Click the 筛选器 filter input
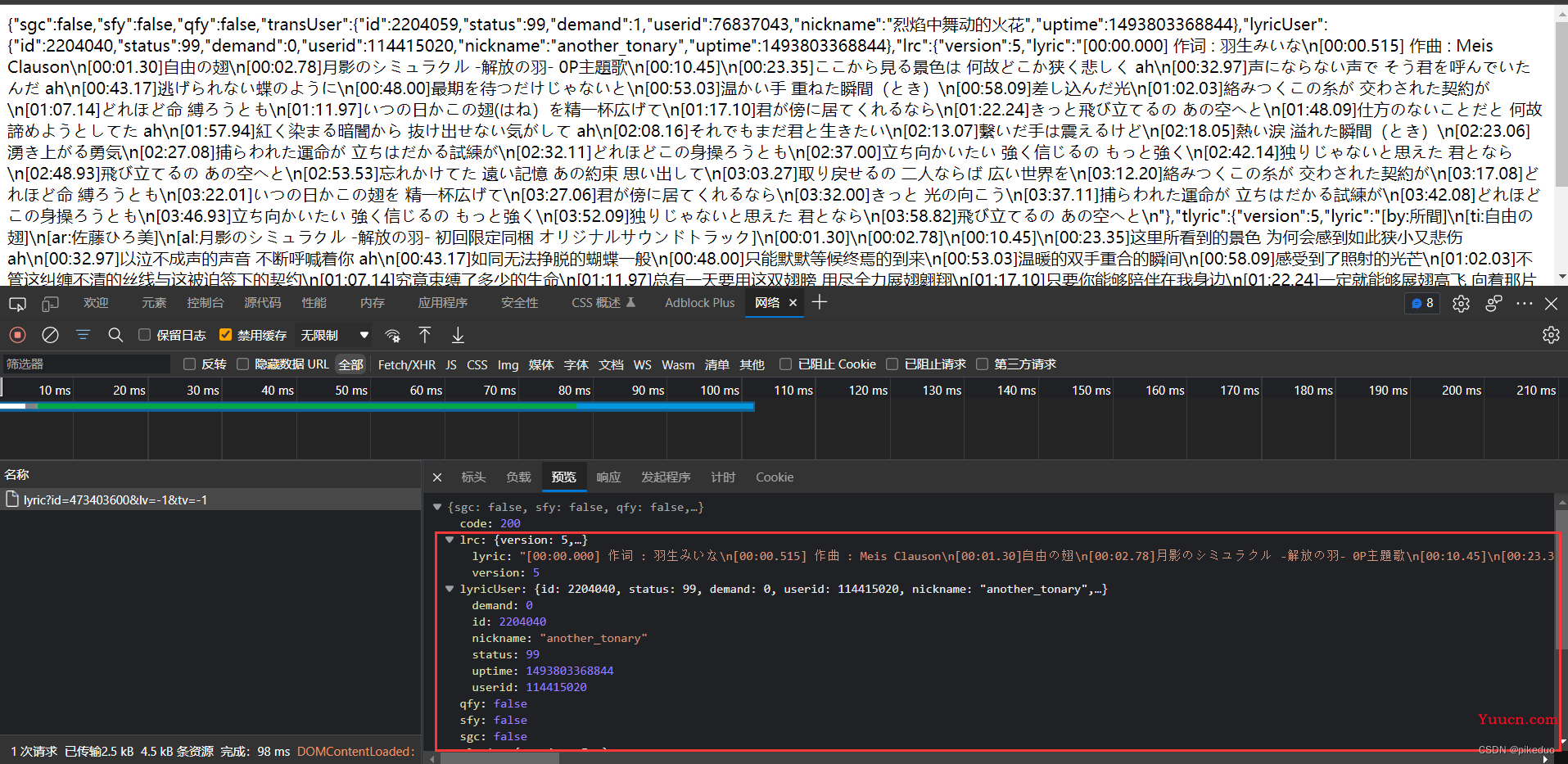Viewport: 1568px width, 764px height. pos(86,364)
